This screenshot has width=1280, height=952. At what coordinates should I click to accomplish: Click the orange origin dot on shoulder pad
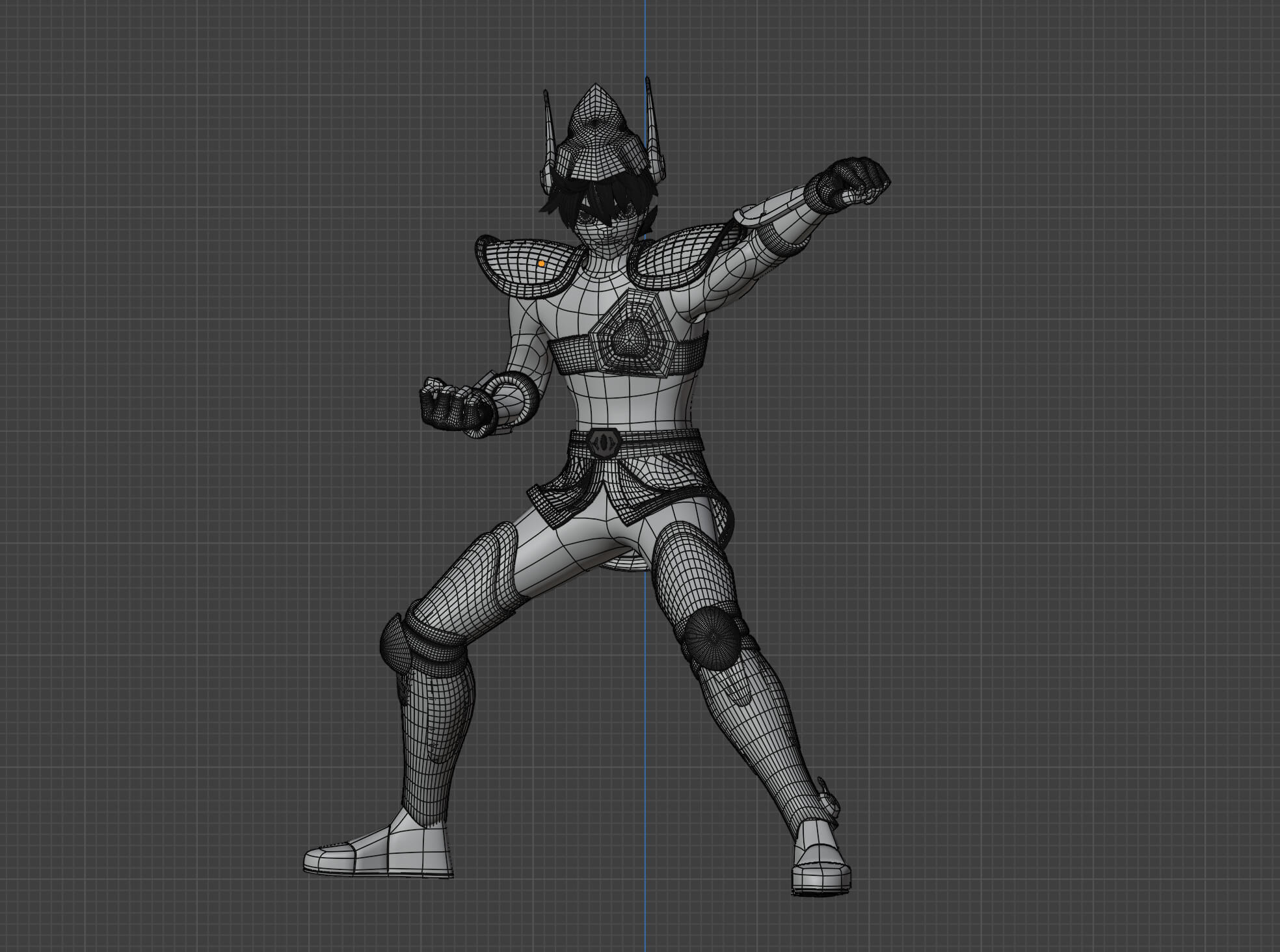tap(541, 263)
